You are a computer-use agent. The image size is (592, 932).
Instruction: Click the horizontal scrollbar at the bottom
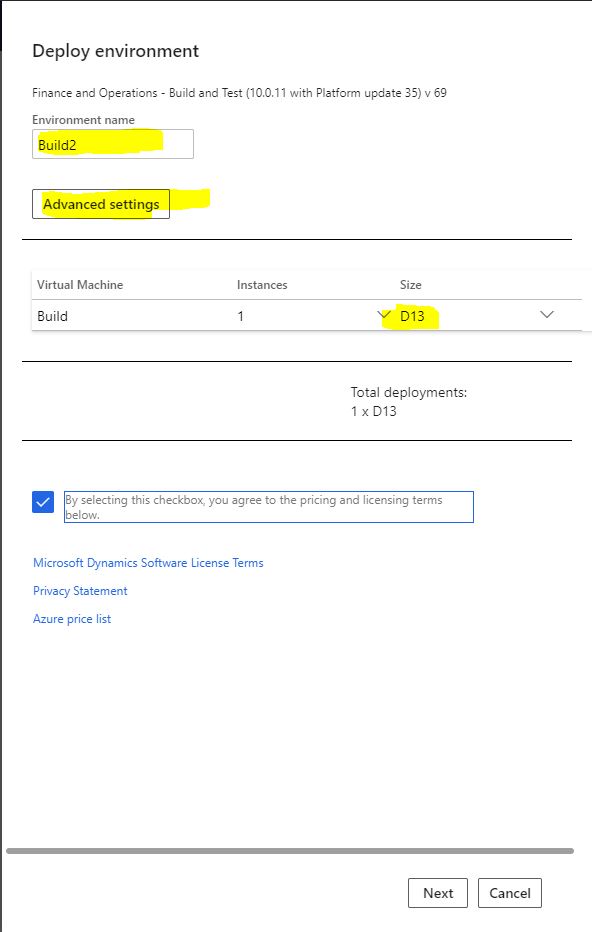point(290,851)
